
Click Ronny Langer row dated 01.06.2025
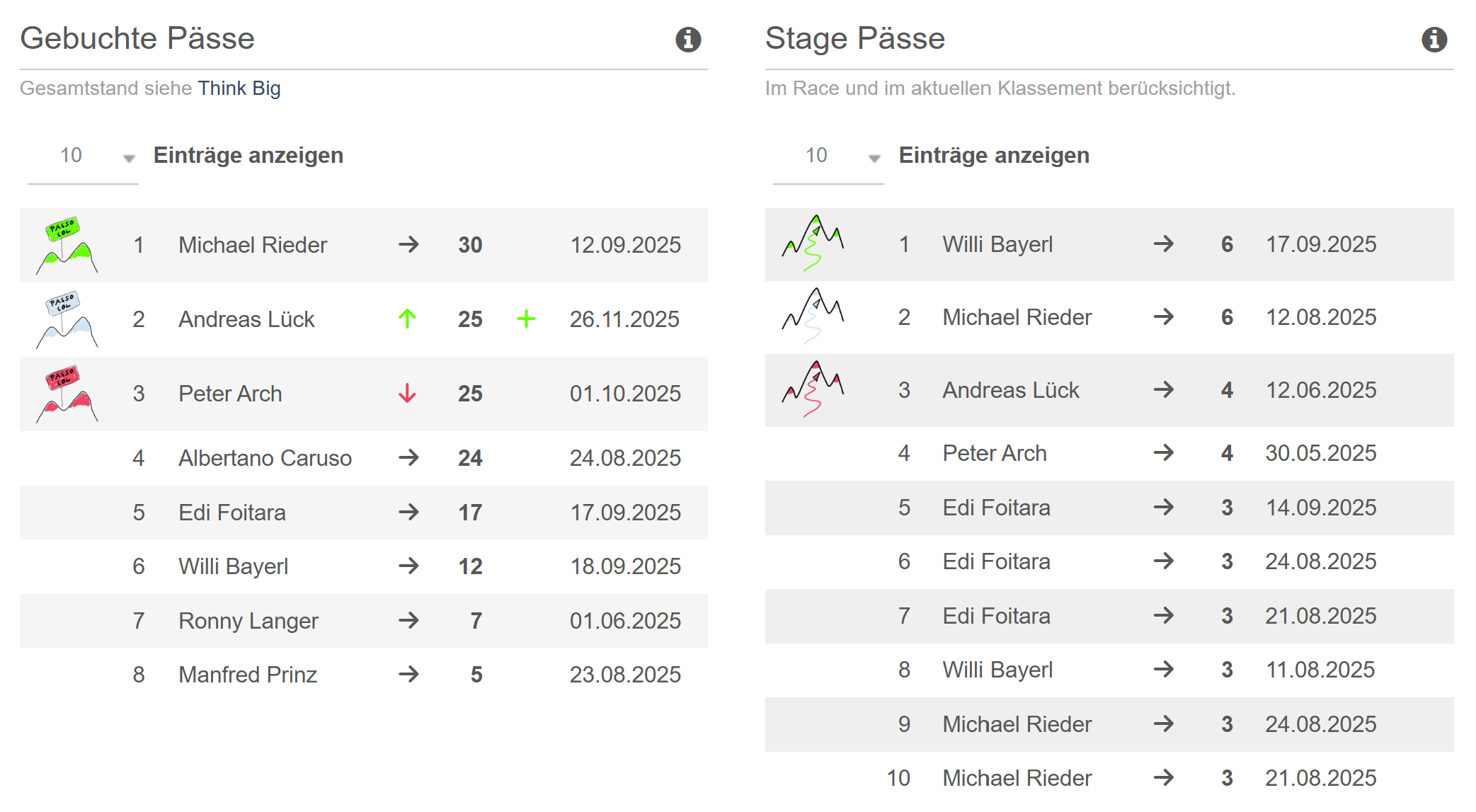(248, 621)
